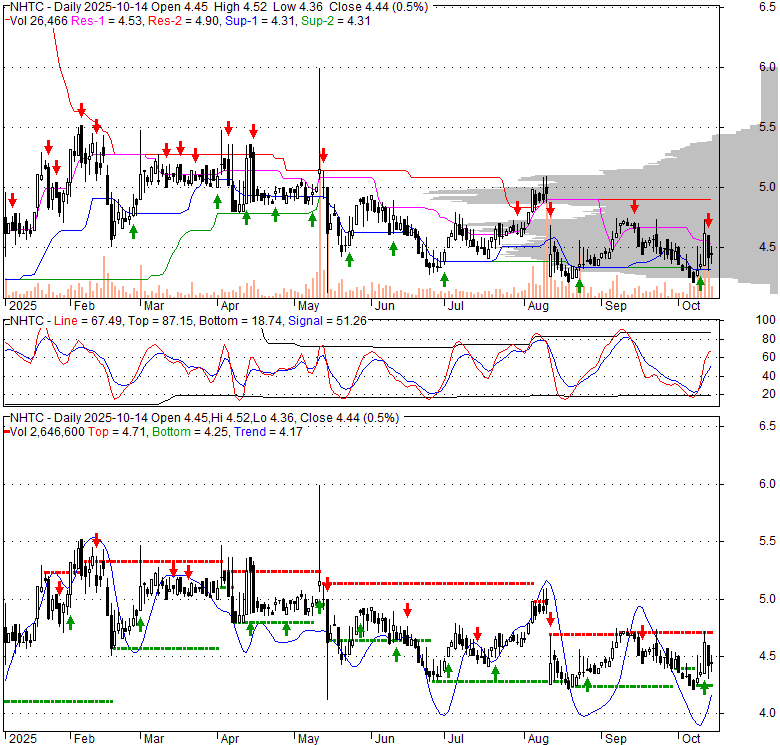Click the Vol 2,646,600 label in bottom chart
The height and width of the screenshot is (745, 780).
click(x=47, y=432)
